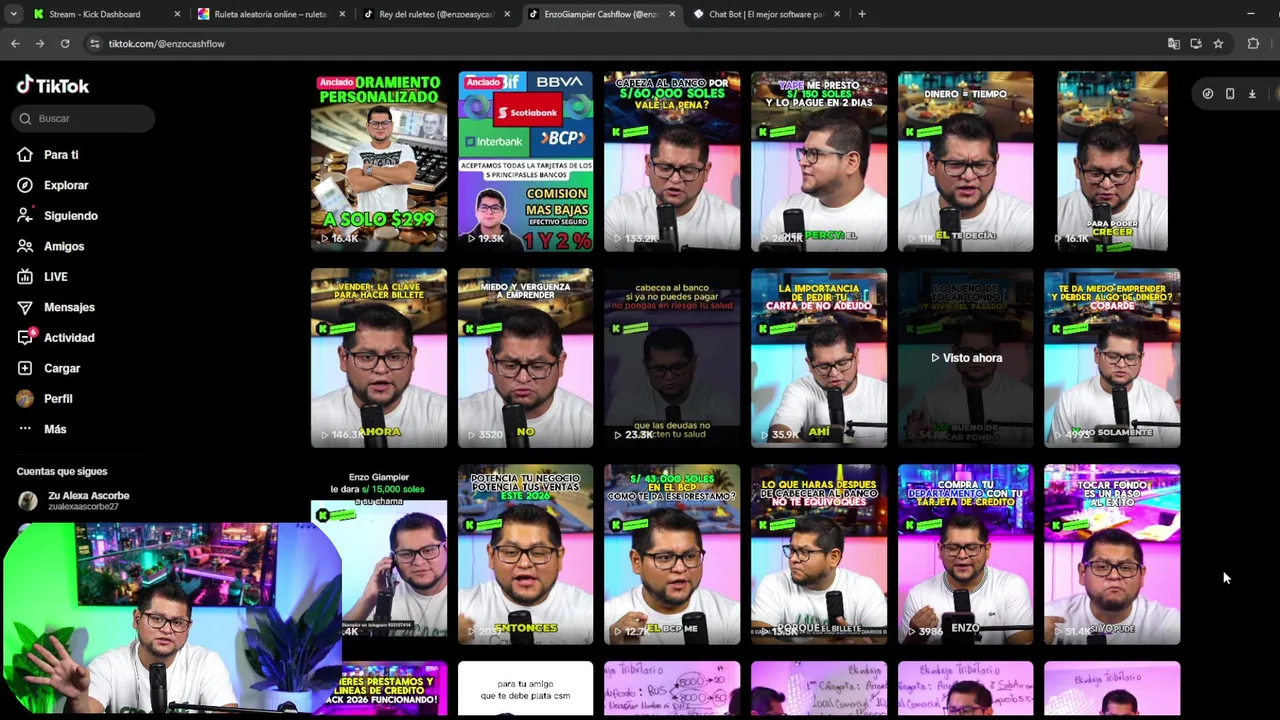The width and height of the screenshot is (1280, 720).
Task: Click the Siguiendo person icon
Action: point(25,216)
